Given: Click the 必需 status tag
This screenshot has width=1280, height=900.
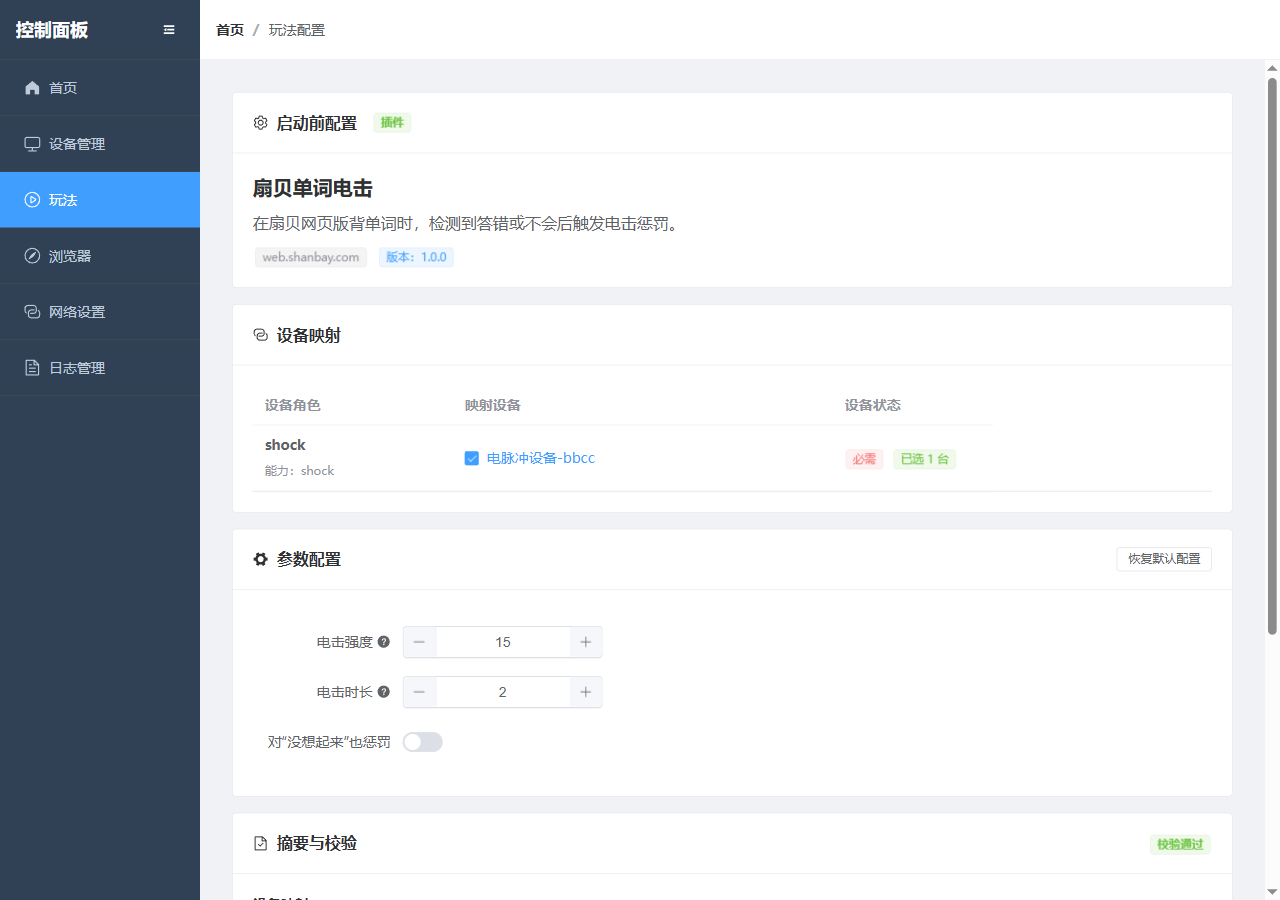Looking at the screenshot, I should pos(864,459).
